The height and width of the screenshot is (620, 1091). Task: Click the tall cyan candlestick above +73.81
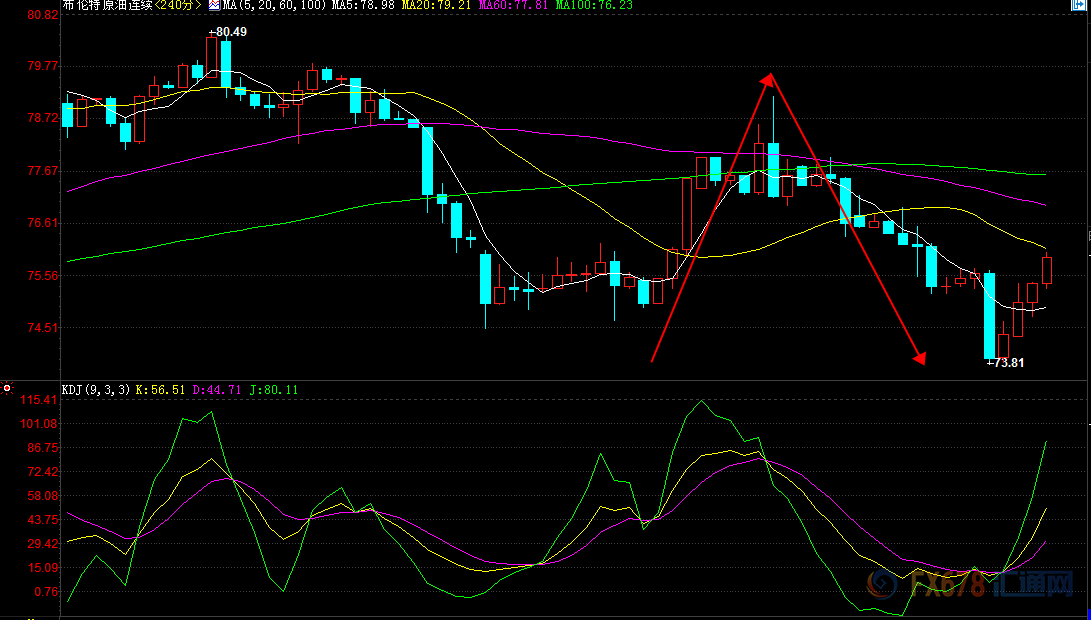pyautogui.click(x=989, y=315)
